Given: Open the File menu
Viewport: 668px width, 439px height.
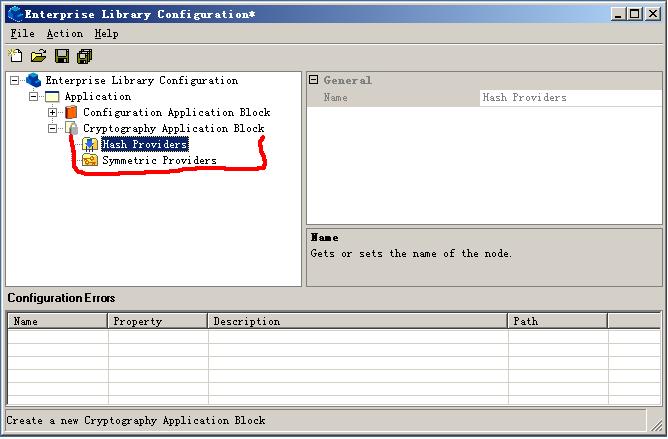Looking at the screenshot, I should click(x=22, y=34).
